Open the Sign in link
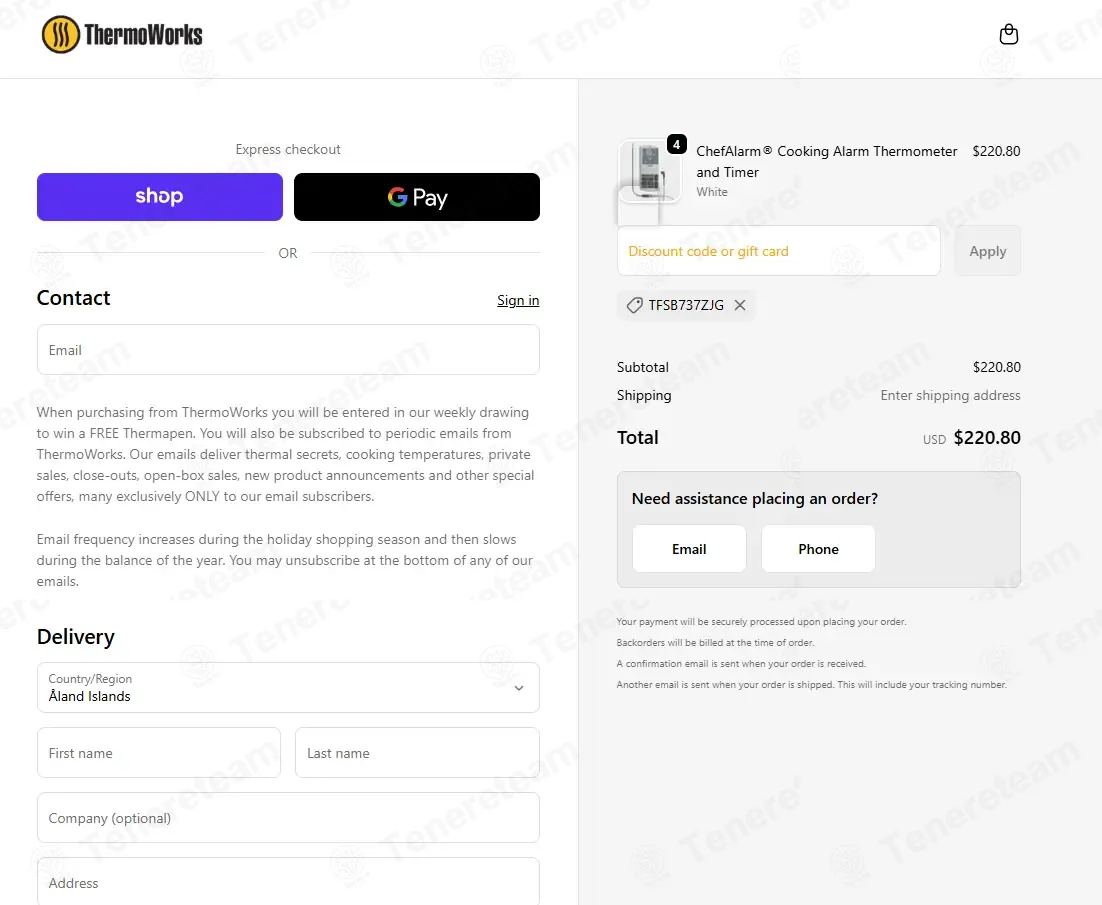The width and height of the screenshot is (1102, 905). pos(518,300)
